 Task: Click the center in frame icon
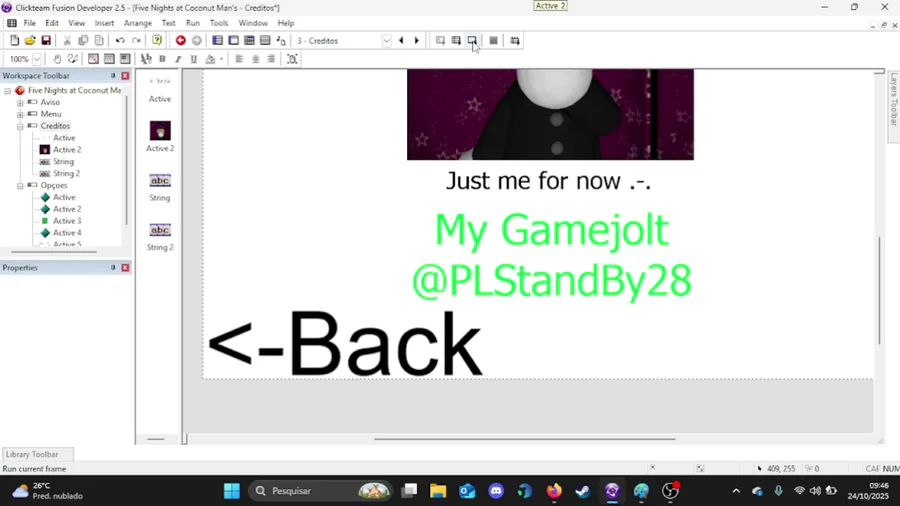(292, 59)
